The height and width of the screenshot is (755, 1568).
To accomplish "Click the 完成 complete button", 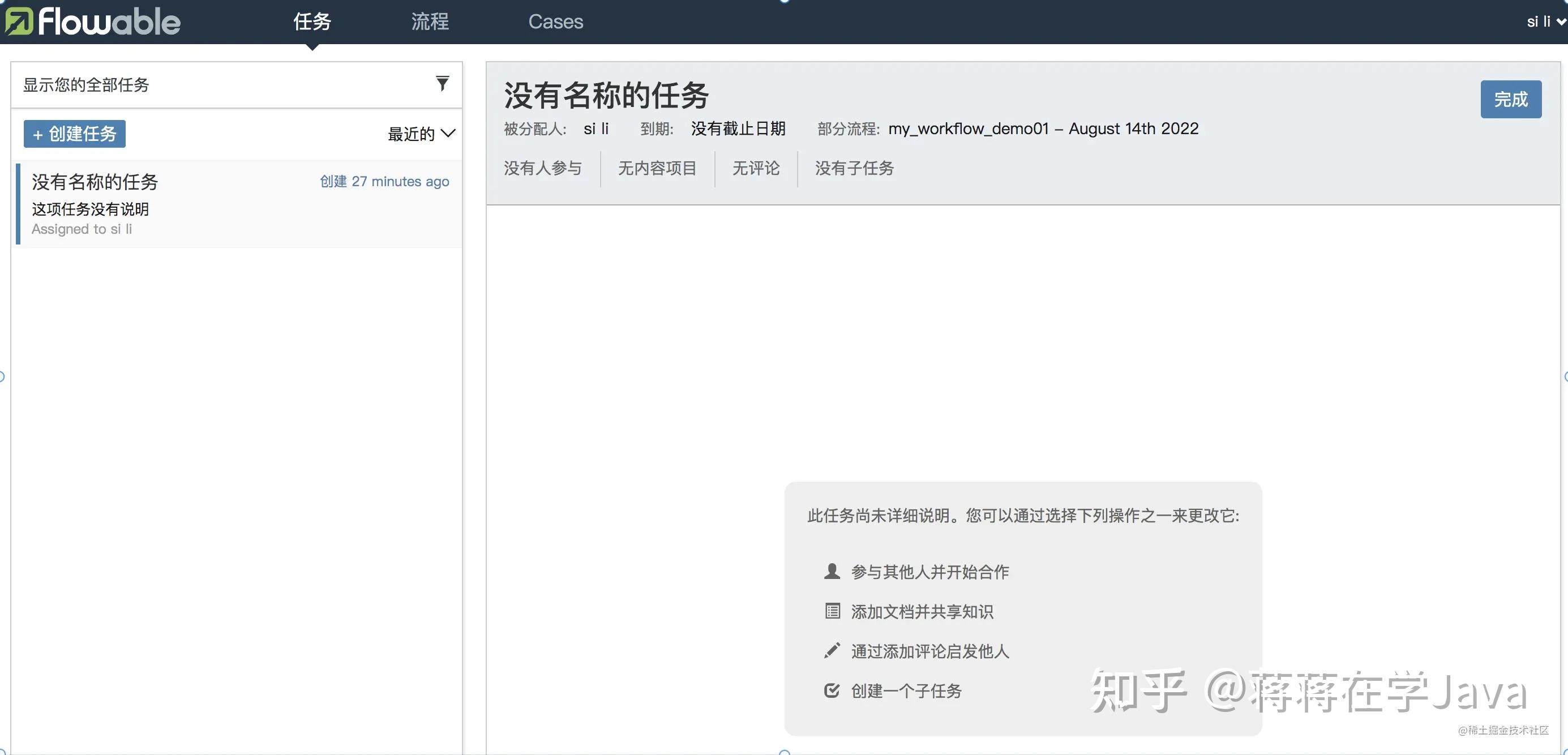I will click(x=1511, y=98).
